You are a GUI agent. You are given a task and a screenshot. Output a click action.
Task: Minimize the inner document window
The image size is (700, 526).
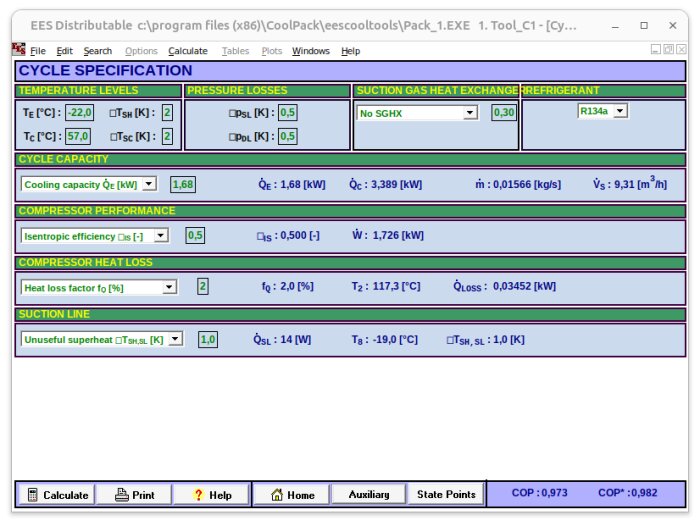pyautogui.click(x=655, y=49)
